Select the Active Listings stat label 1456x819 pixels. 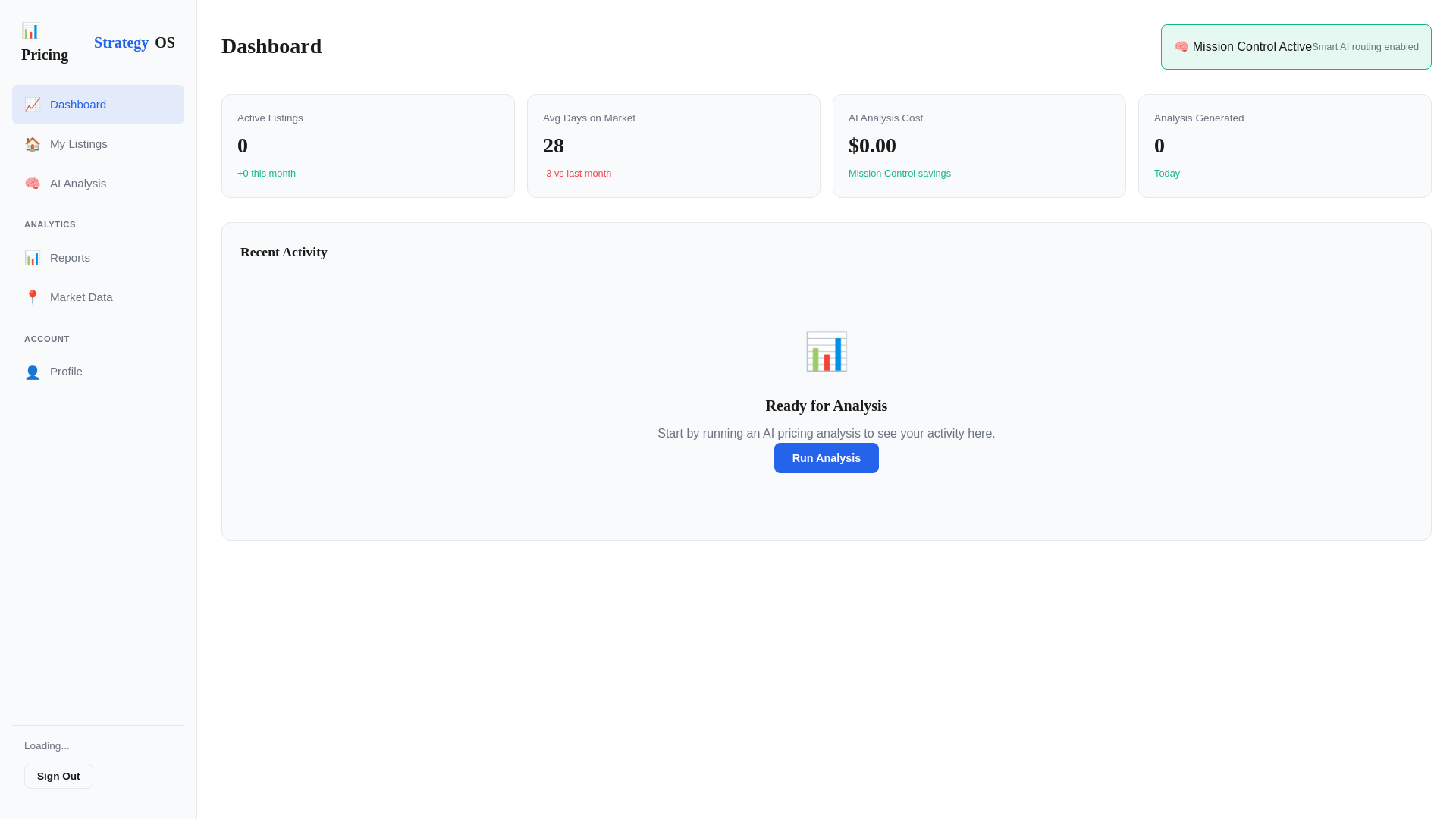click(x=270, y=118)
